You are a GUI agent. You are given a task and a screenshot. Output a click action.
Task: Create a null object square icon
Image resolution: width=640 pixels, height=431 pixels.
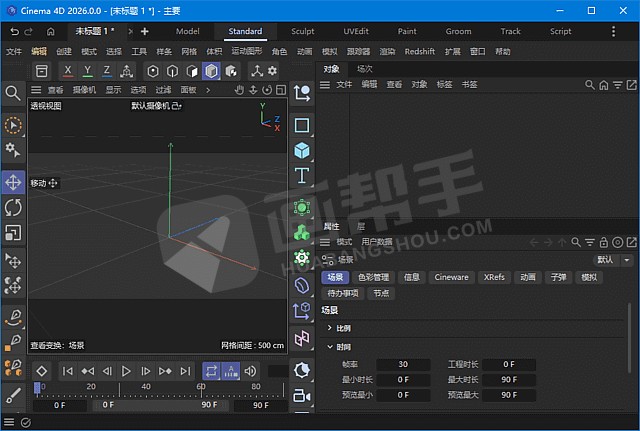point(302,125)
